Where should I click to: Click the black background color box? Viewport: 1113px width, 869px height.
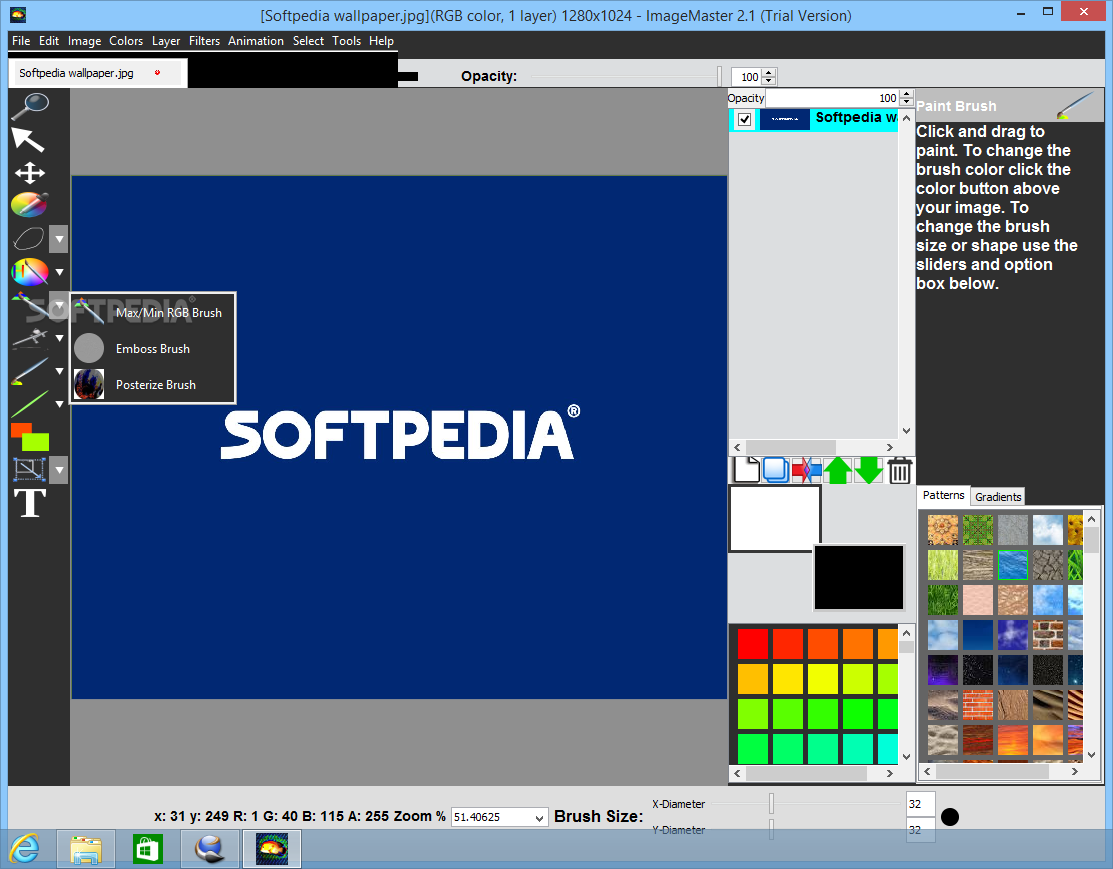(x=859, y=577)
